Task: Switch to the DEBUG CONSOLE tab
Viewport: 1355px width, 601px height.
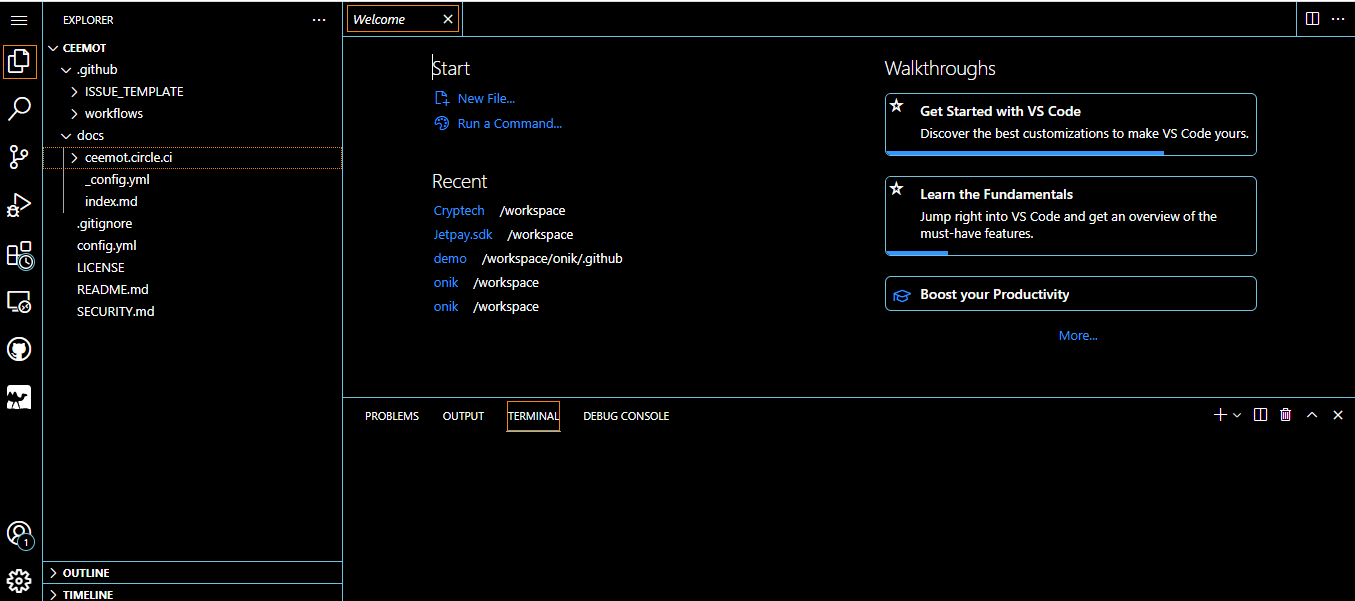Action: click(626, 416)
